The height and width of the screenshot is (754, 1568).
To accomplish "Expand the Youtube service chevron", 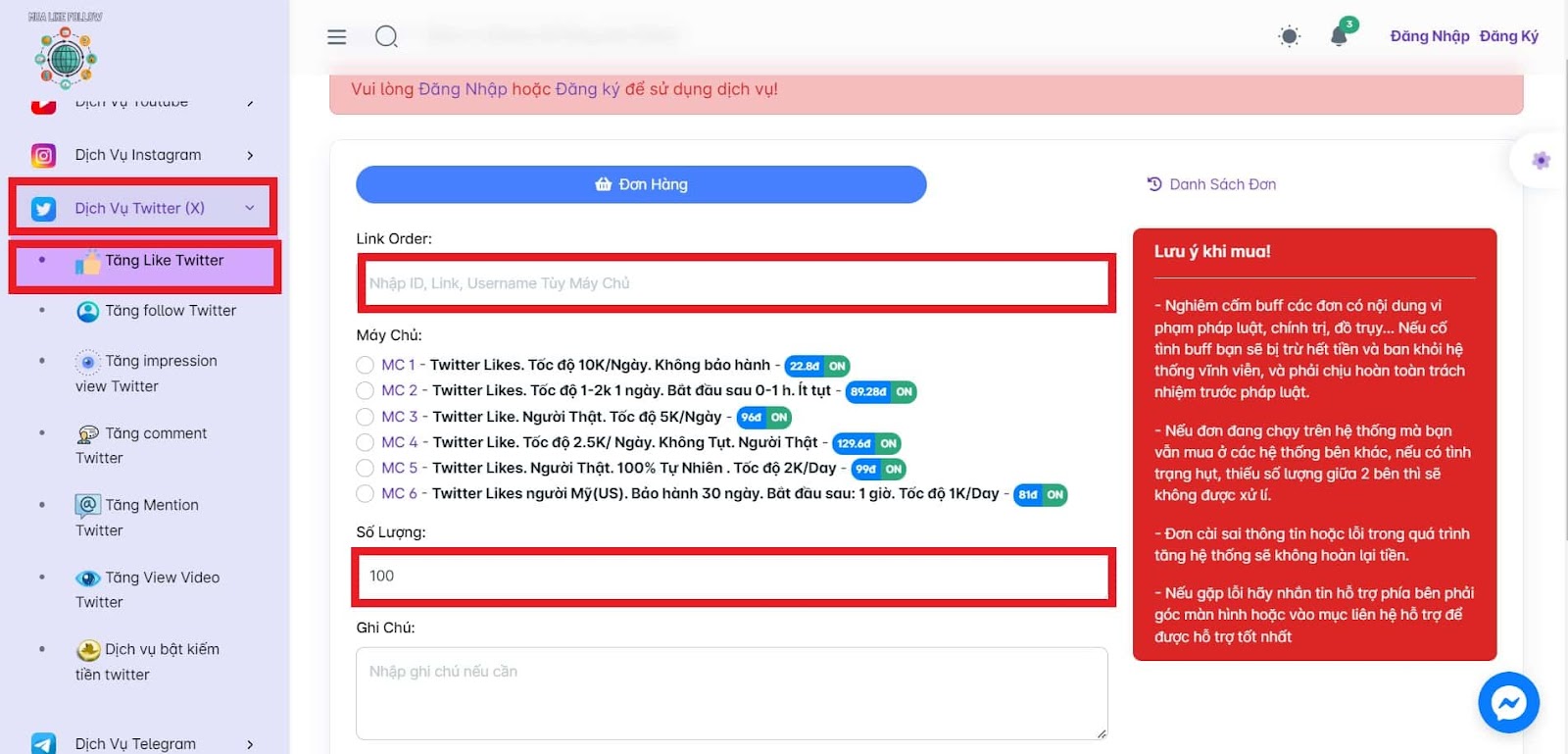I will tap(250, 102).
